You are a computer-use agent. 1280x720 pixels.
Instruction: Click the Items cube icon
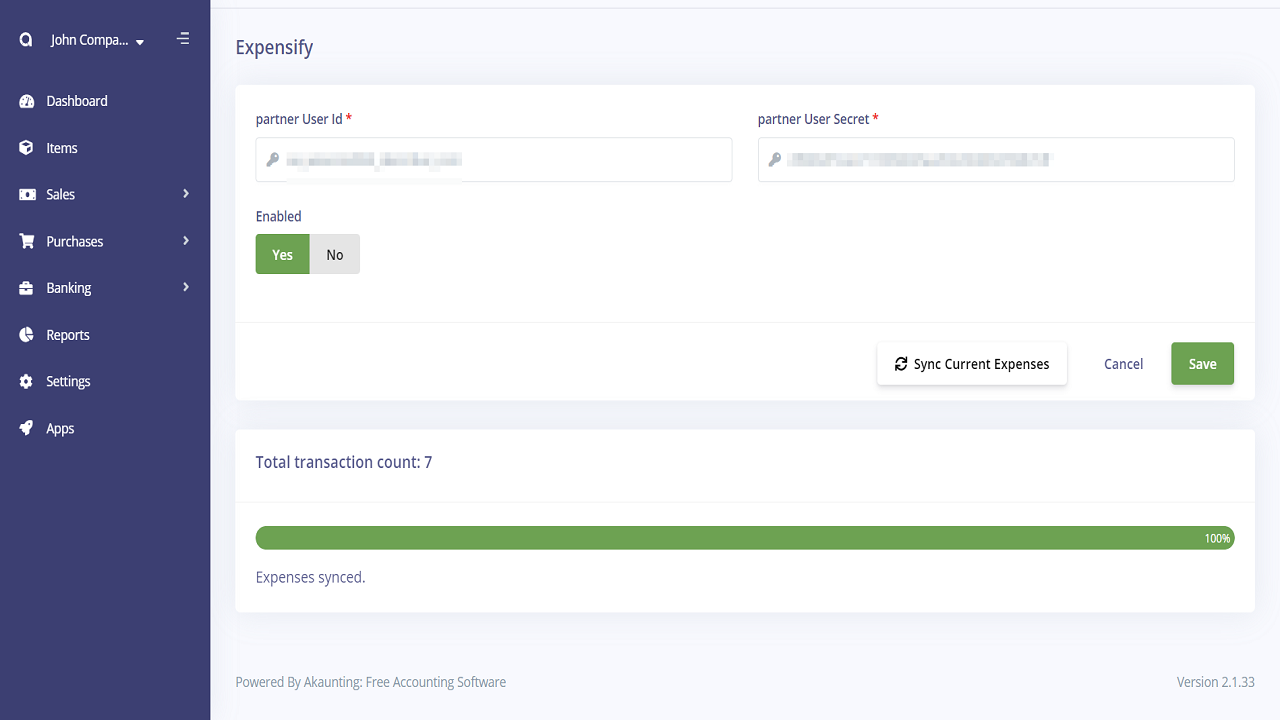pos(27,148)
